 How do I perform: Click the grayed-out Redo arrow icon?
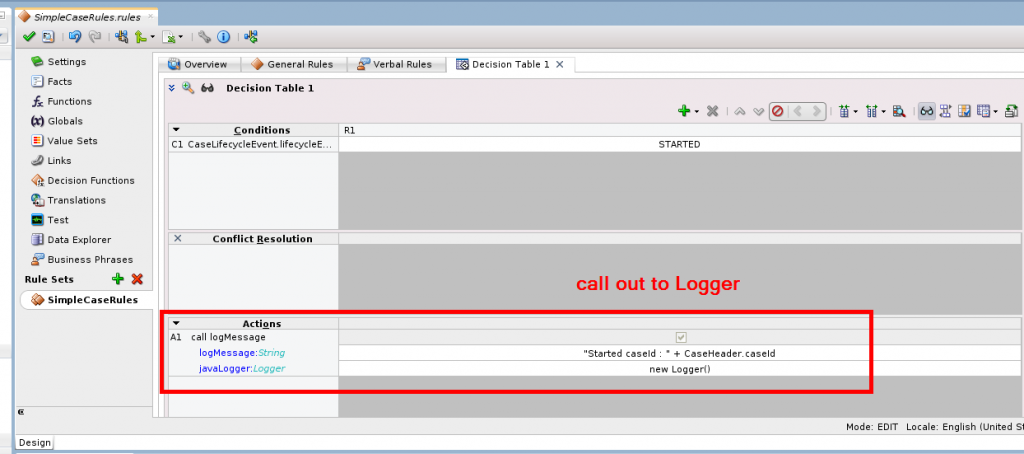95,37
